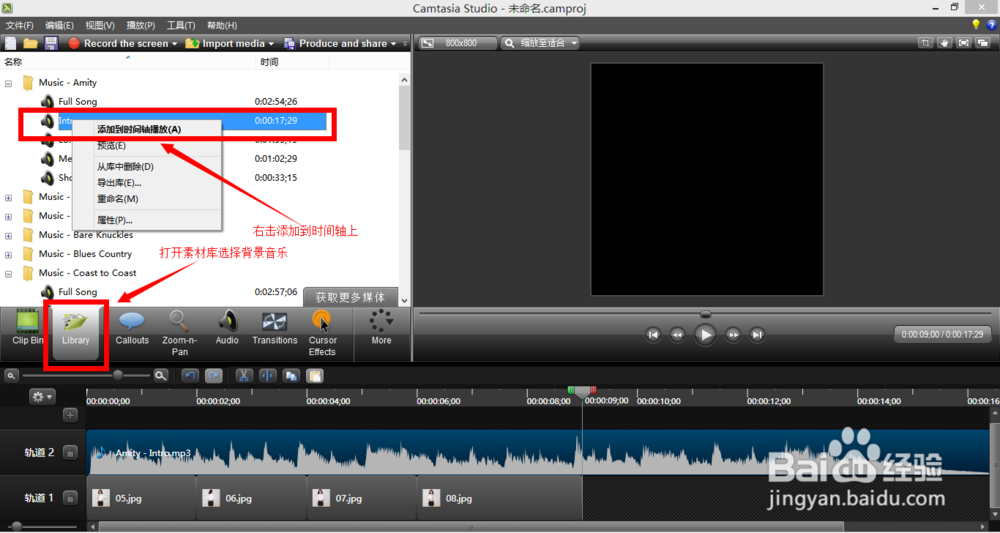Select the 06.jpg clip on track 1
The image size is (1000, 533).
click(x=251, y=498)
